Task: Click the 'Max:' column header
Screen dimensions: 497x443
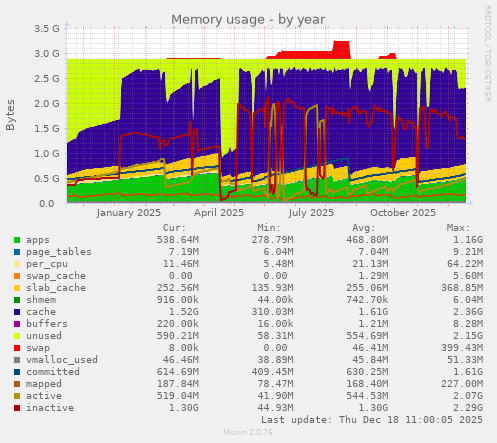Action: click(458, 228)
